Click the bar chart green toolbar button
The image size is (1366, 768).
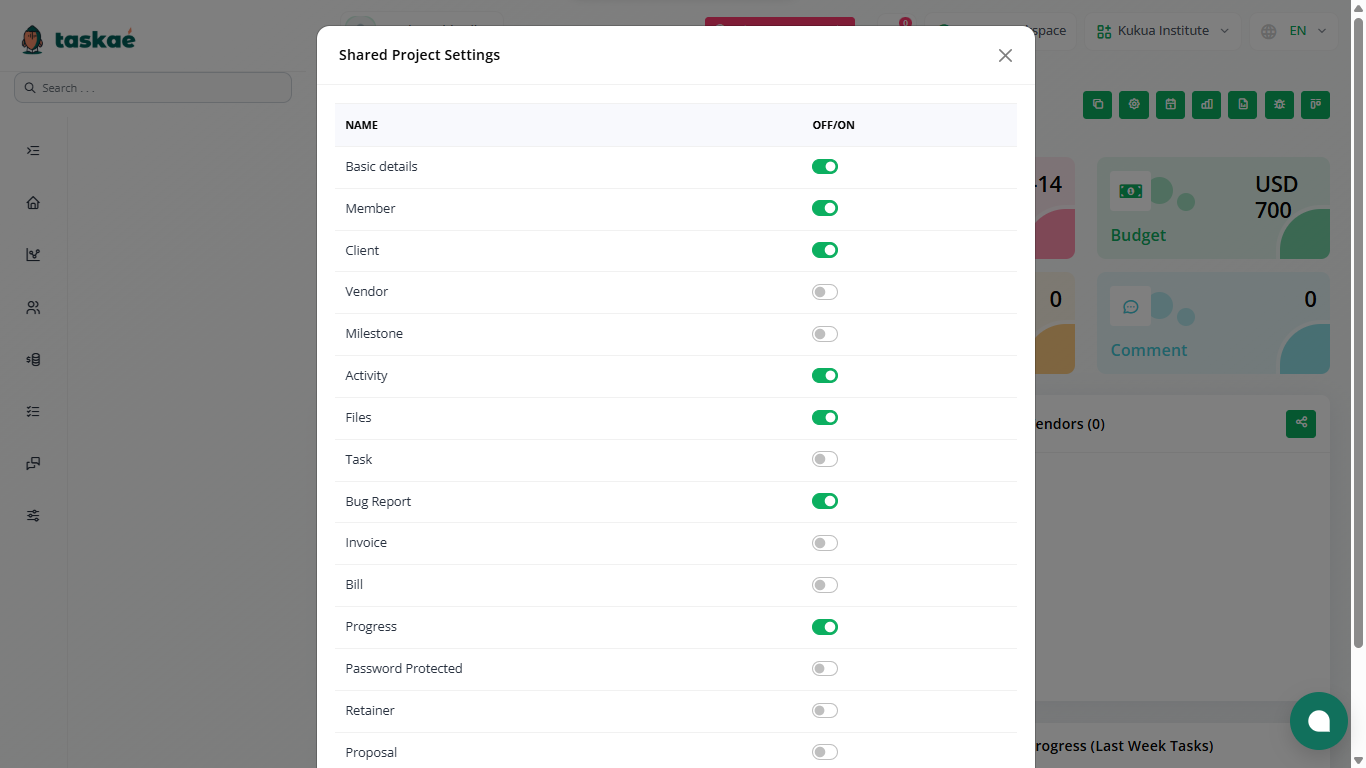click(x=1206, y=104)
